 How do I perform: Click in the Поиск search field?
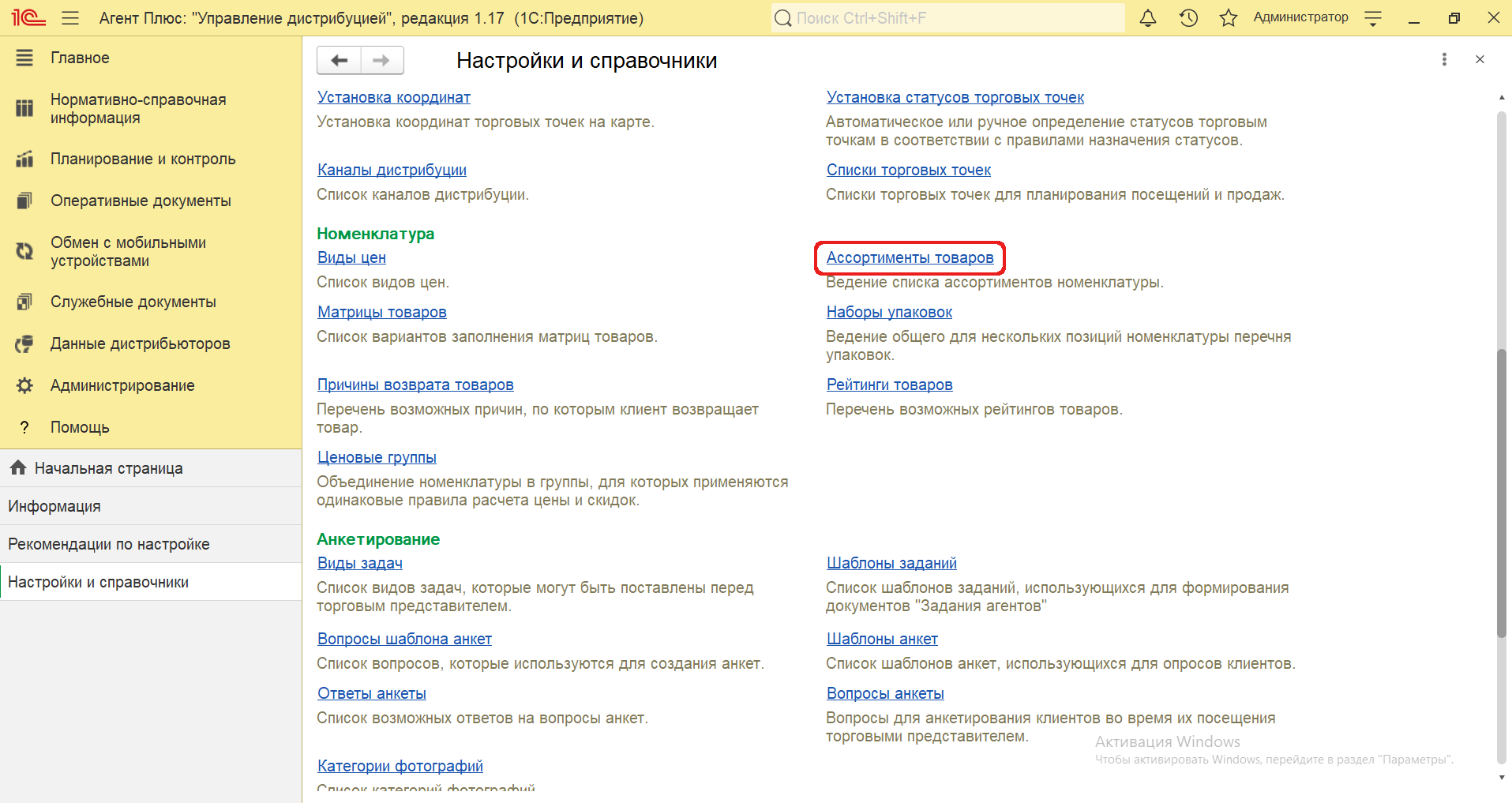[x=947, y=18]
